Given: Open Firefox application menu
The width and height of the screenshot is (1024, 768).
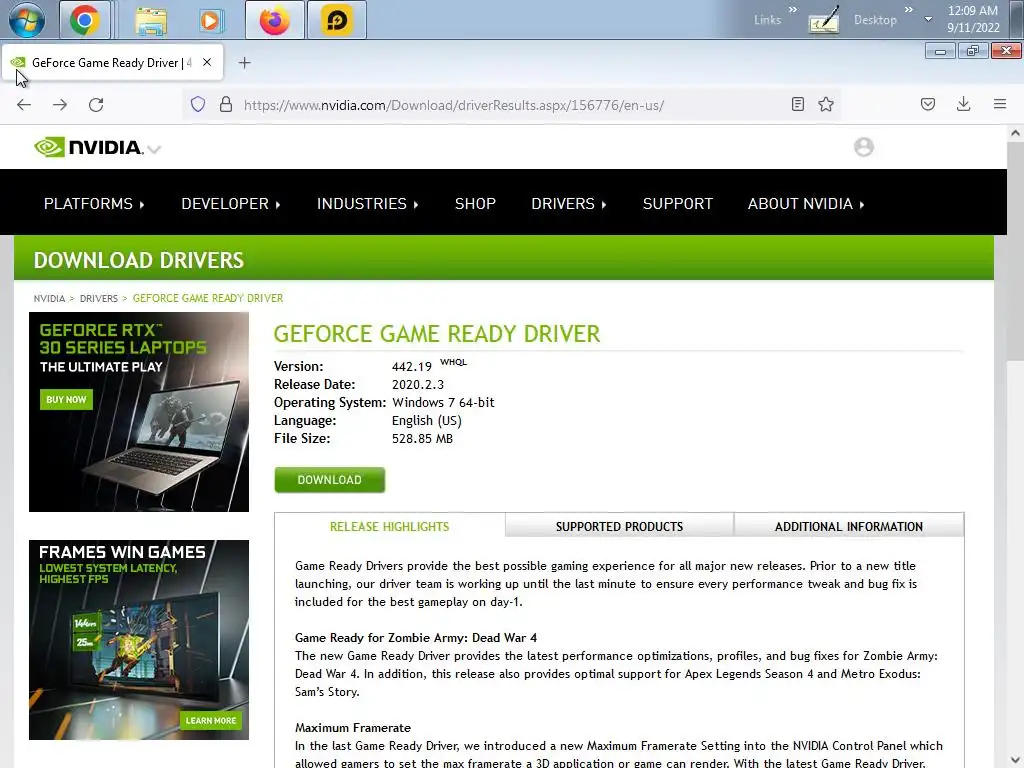Looking at the screenshot, I should coord(1000,104).
